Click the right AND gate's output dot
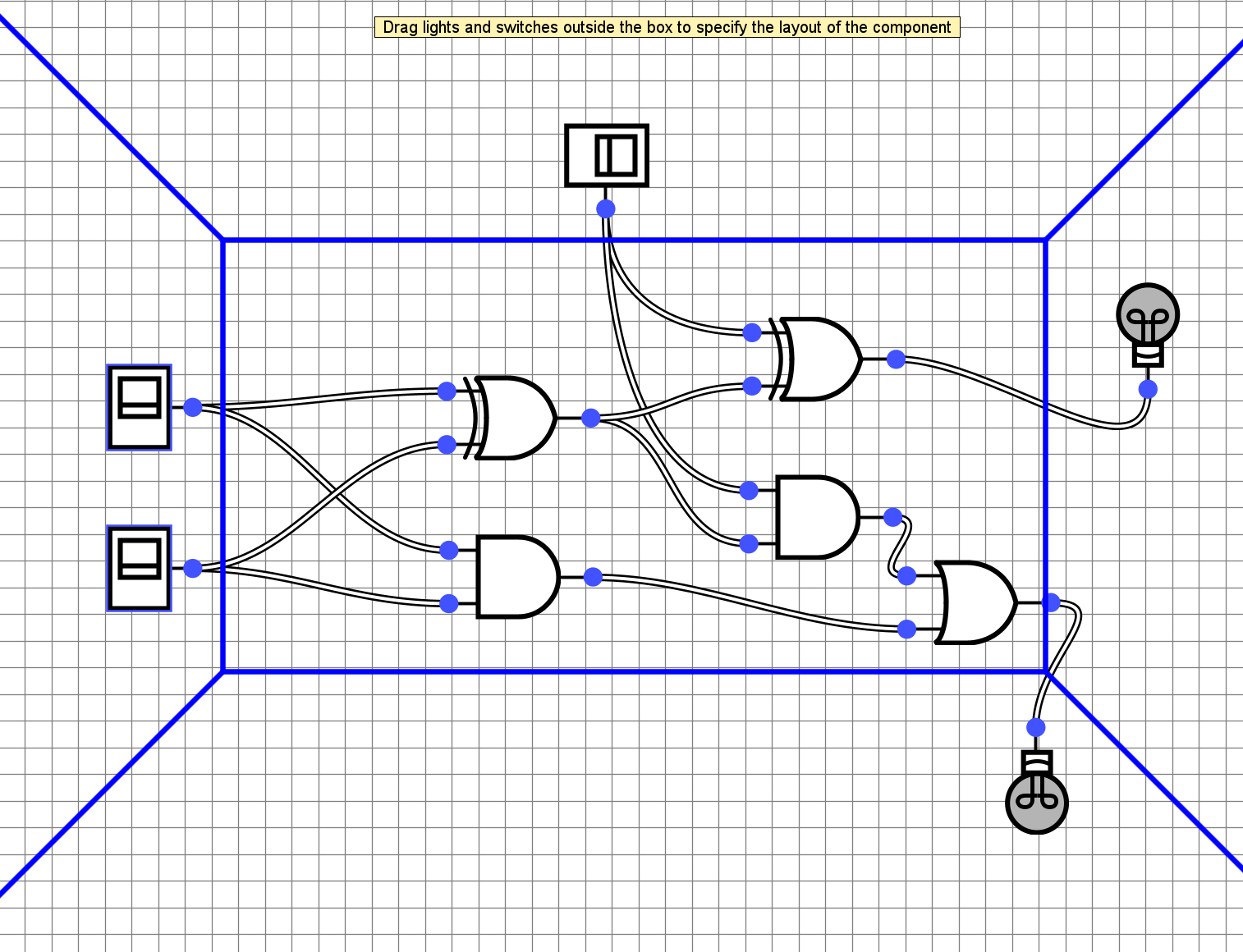The height and width of the screenshot is (952, 1243). coord(893,517)
